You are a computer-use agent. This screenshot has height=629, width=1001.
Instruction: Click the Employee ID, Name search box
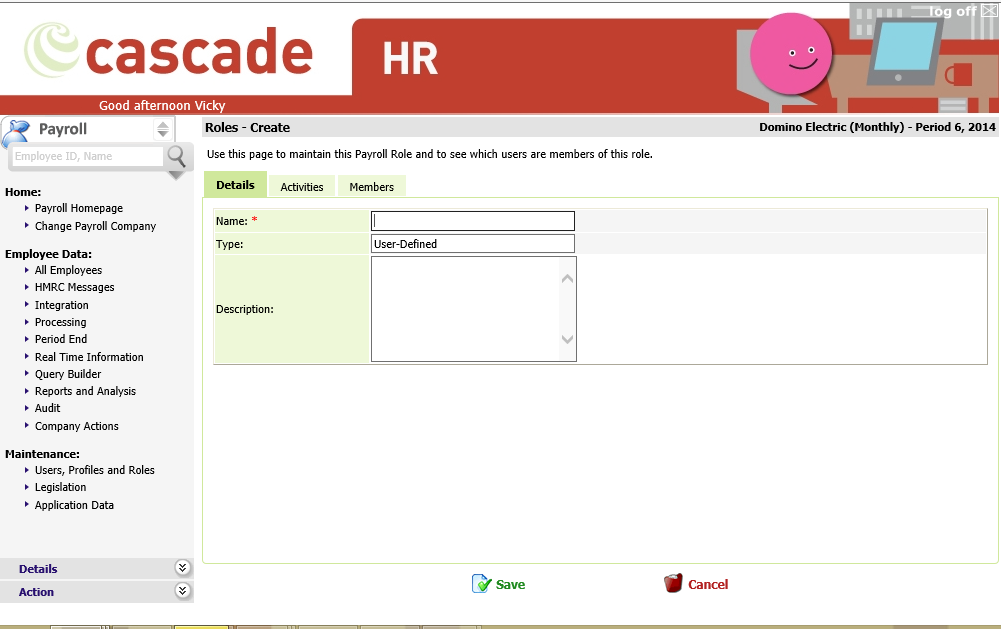coord(88,156)
